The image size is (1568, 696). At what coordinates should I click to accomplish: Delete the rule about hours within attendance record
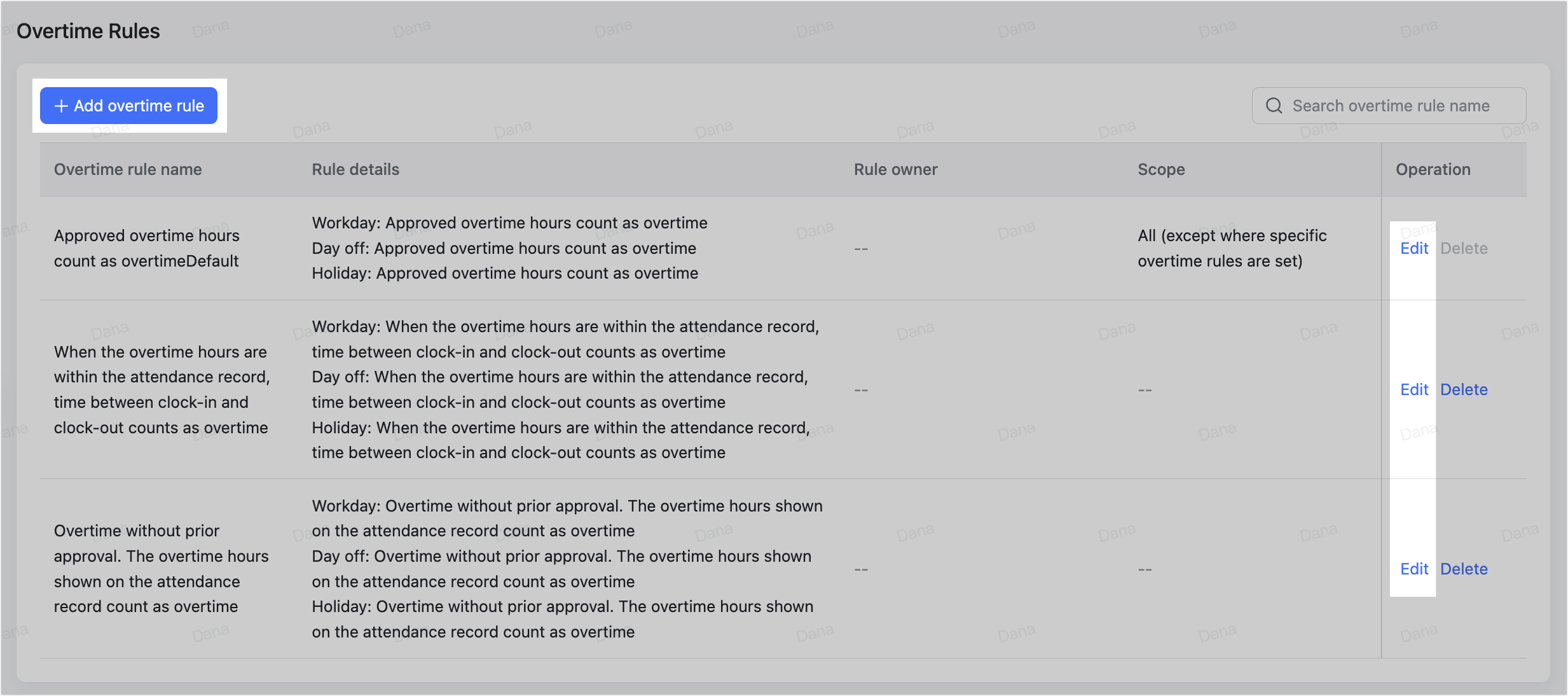[1463, 389]
